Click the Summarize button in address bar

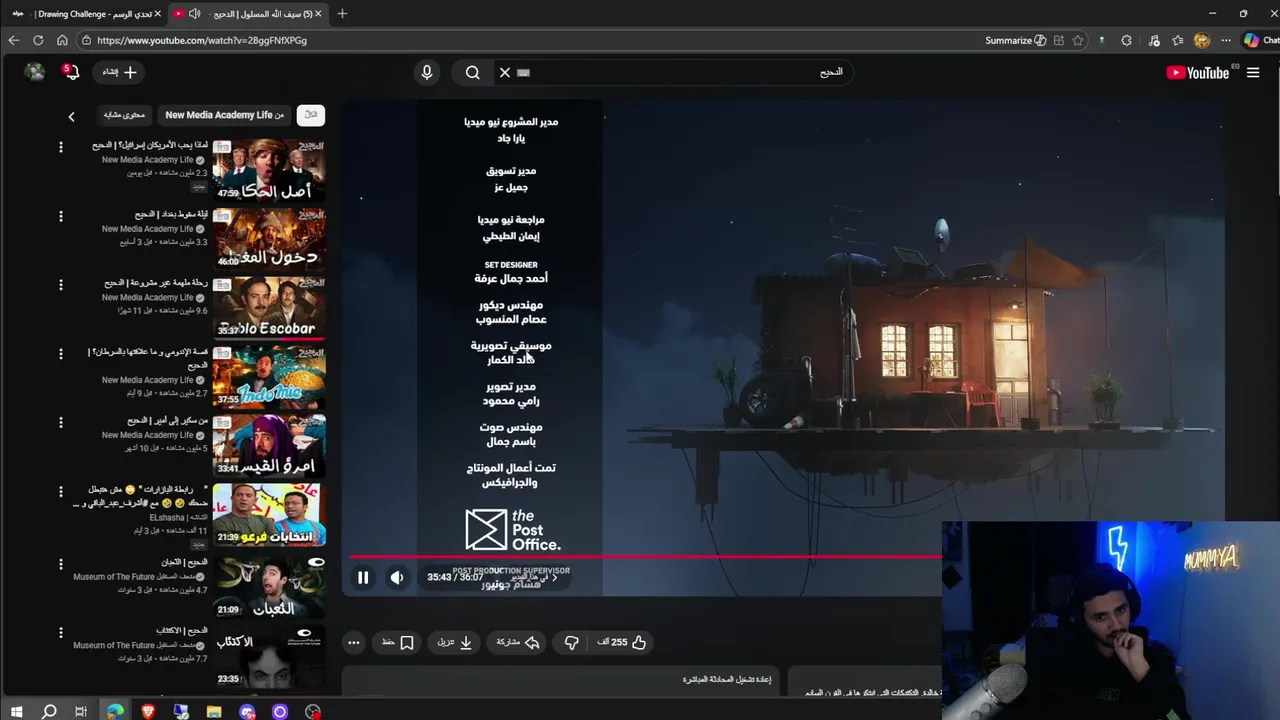[x=1016, y=40]
